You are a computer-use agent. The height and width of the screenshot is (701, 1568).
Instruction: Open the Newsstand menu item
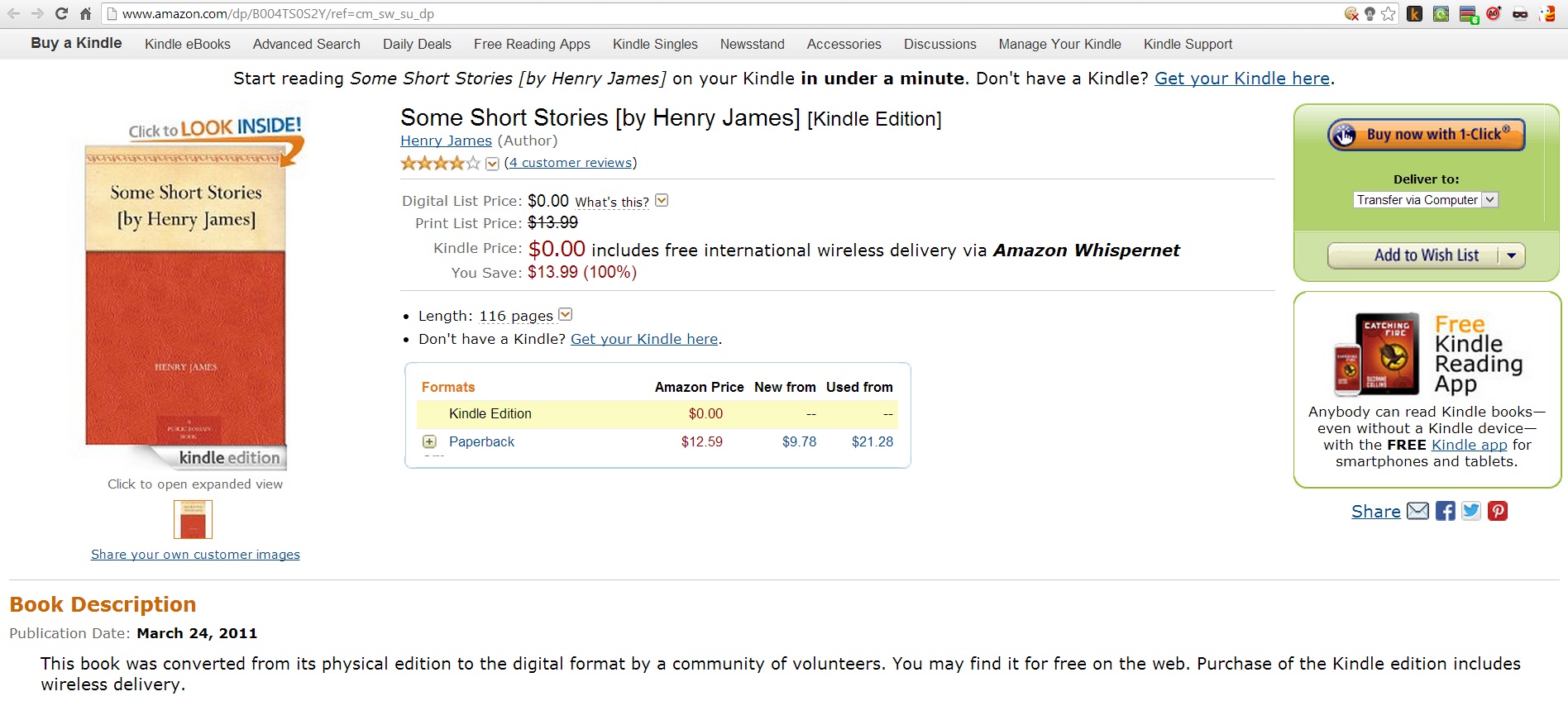pyautogui.click(x=753, y=44)
